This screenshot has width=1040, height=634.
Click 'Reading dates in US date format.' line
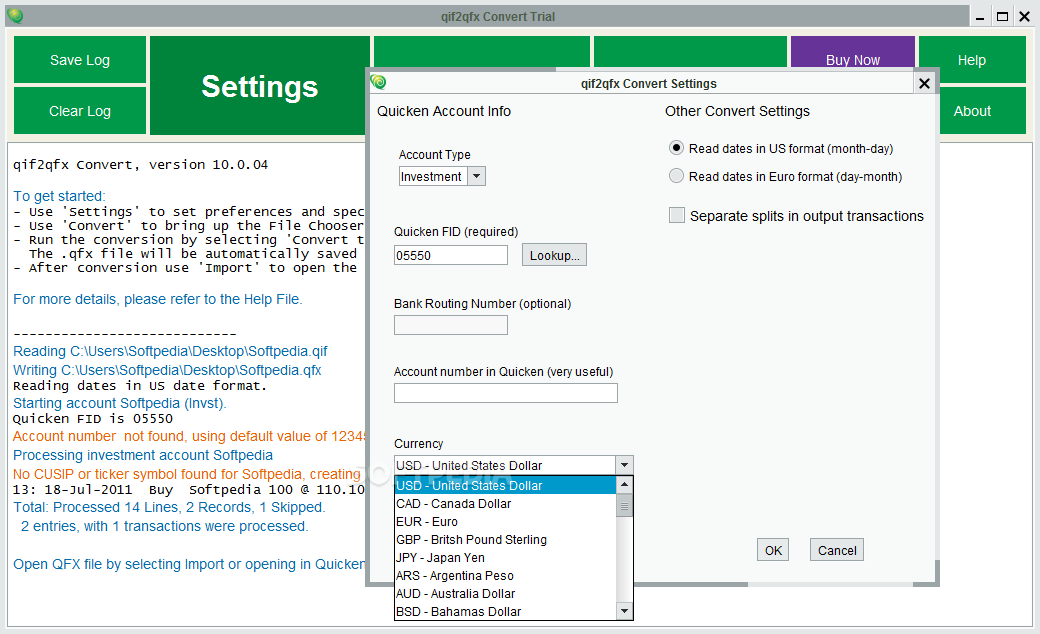pos(140,385)
